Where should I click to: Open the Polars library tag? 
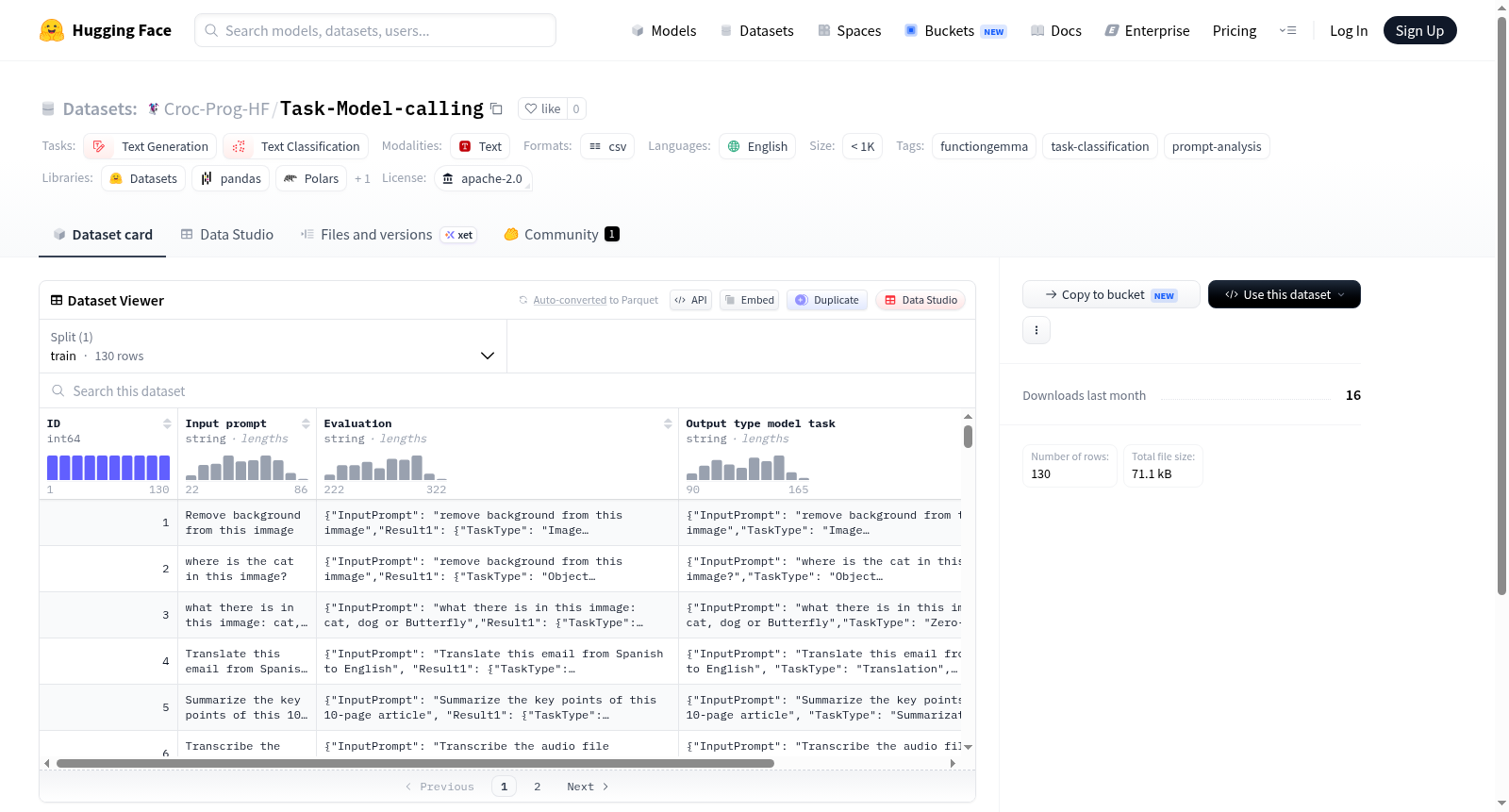(311, 178)
